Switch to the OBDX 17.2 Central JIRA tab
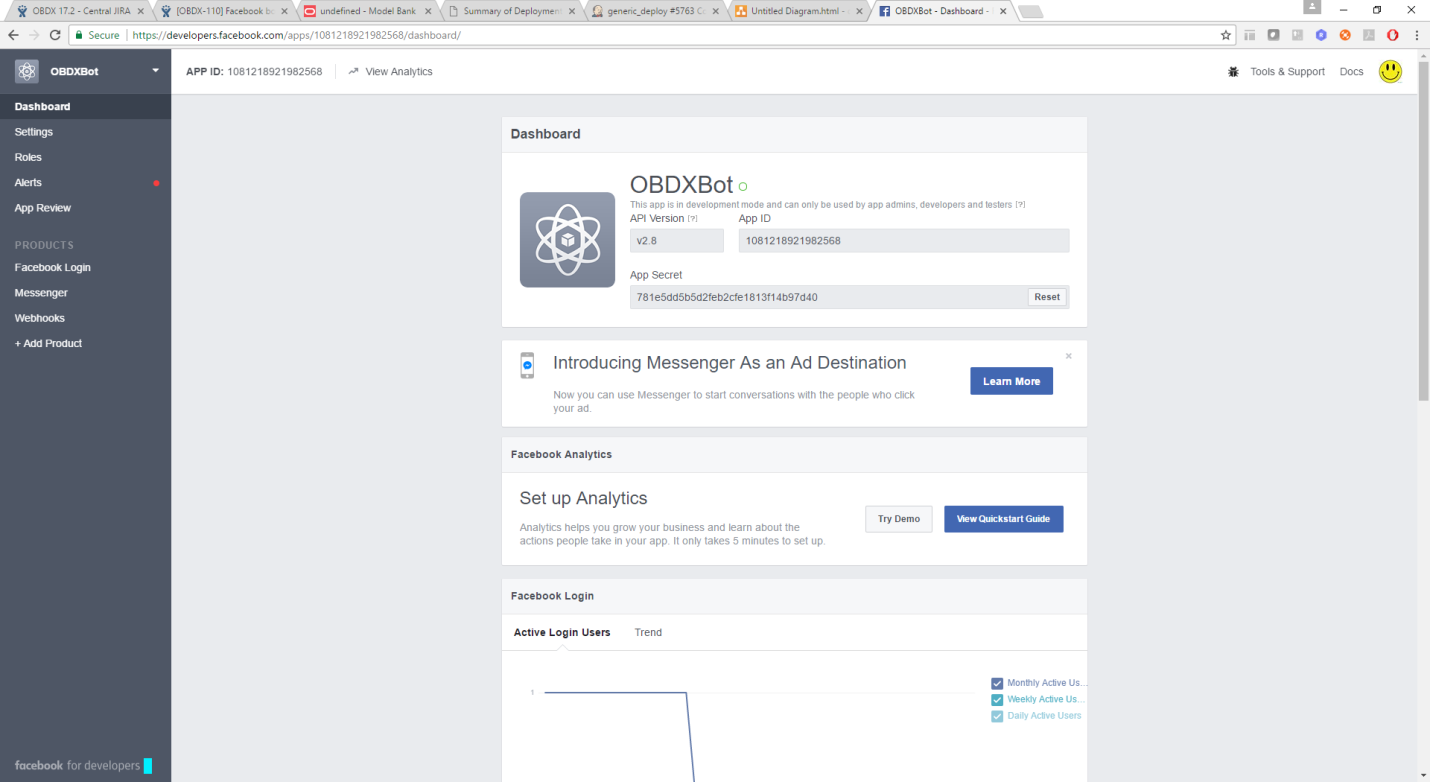This screenshot has height=782, width=1430. 80,11
